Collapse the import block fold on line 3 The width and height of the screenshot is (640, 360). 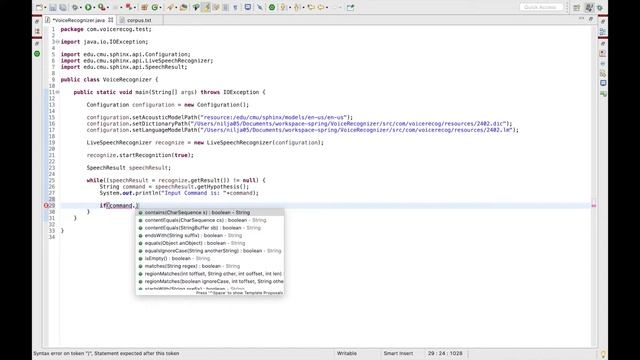coord(58,42)
